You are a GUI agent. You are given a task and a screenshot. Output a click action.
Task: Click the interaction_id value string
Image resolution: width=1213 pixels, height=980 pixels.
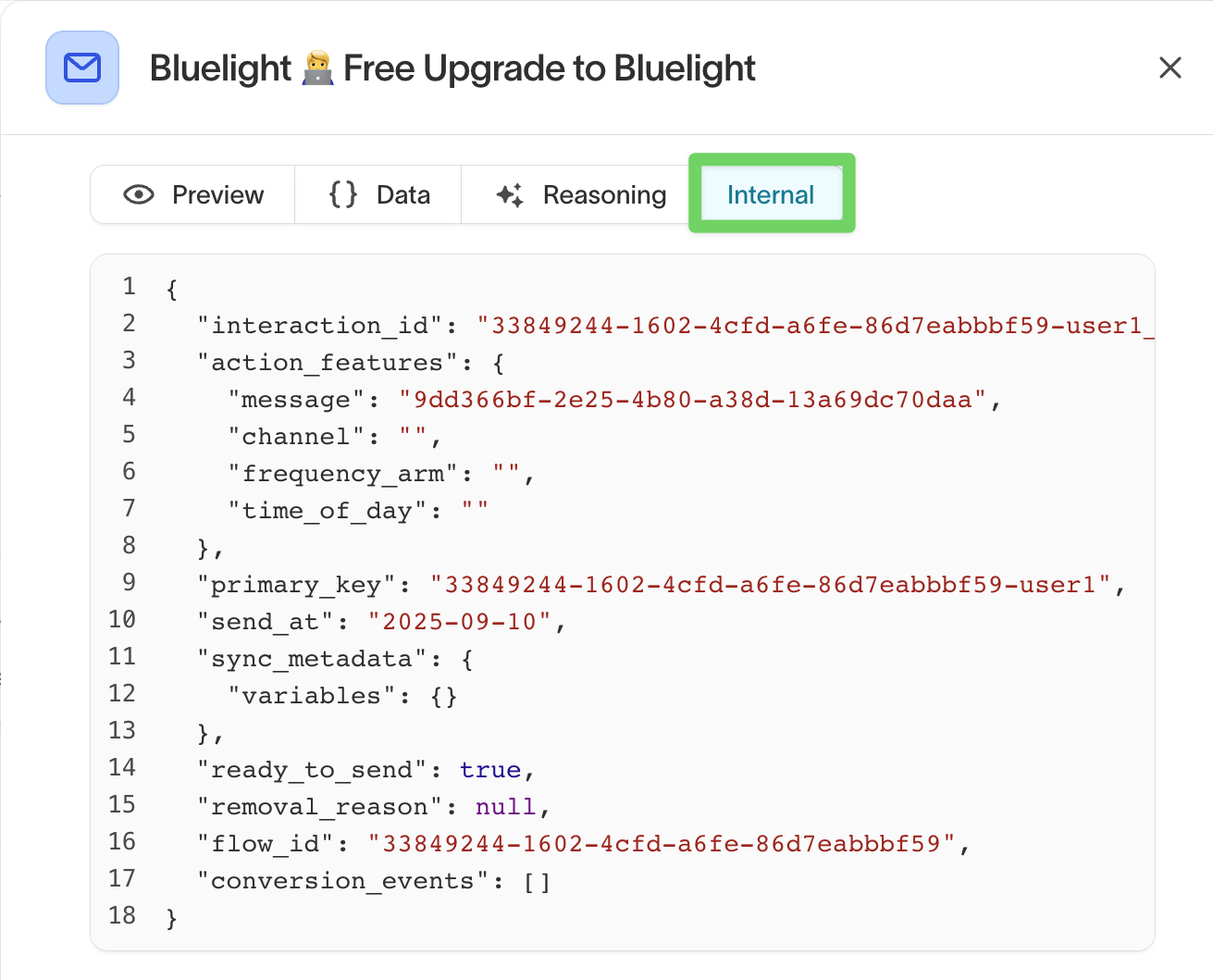click(814, 325)
